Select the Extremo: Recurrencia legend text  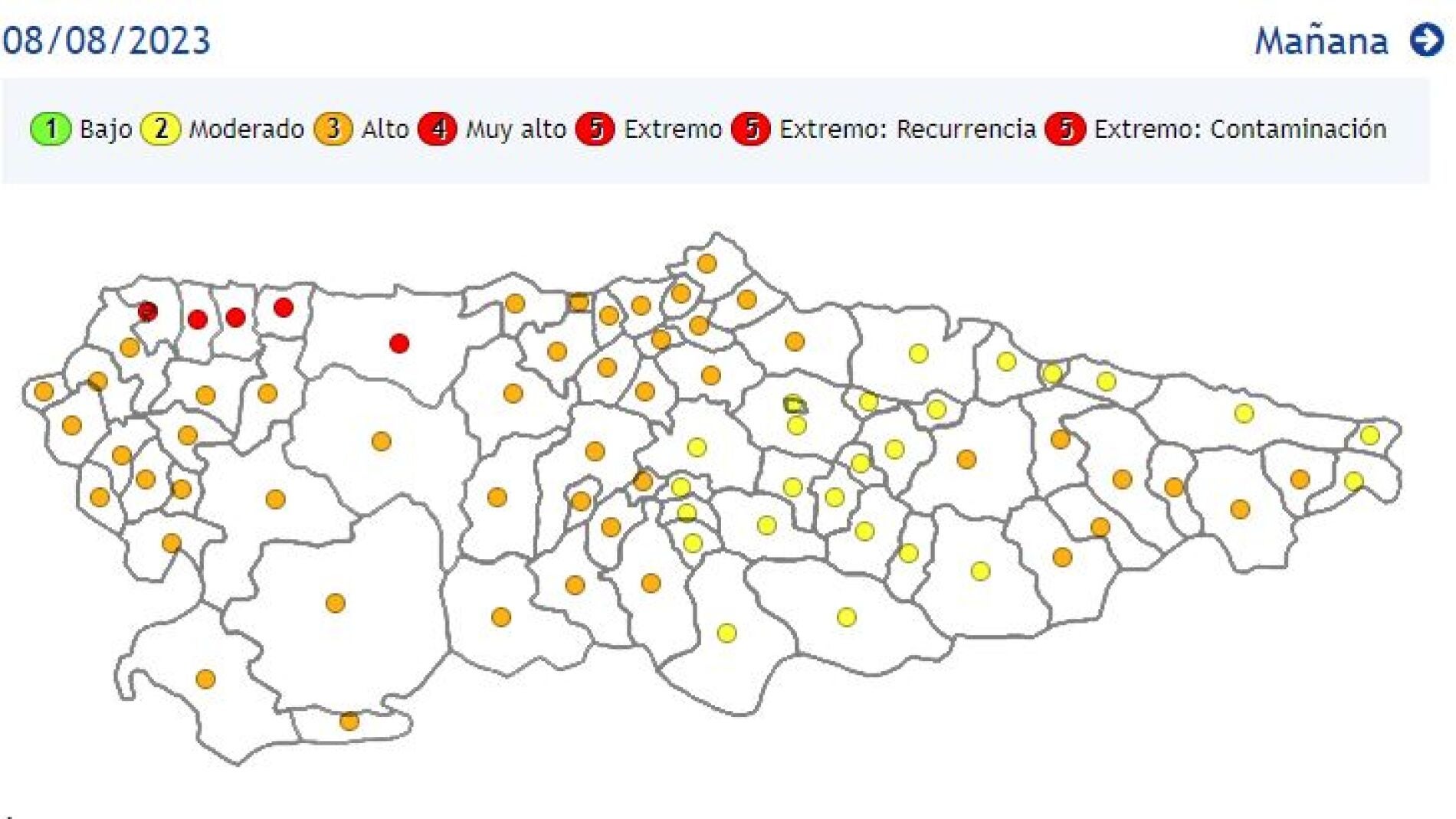tap(907, 129)
